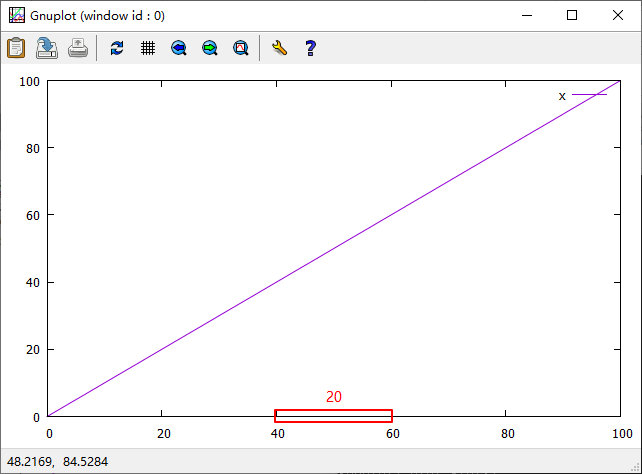Click the y-axis label 60

click(33, 216)
